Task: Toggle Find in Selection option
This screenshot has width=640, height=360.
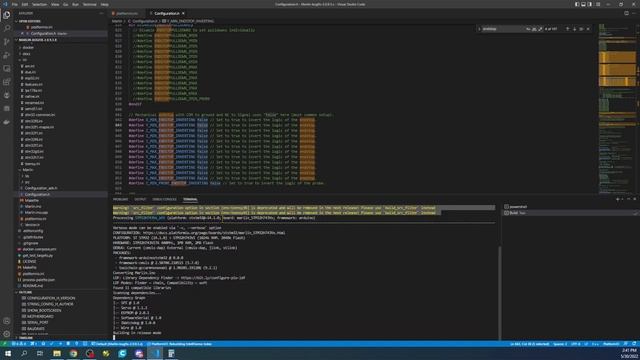Action: click(x=581, y=29)
